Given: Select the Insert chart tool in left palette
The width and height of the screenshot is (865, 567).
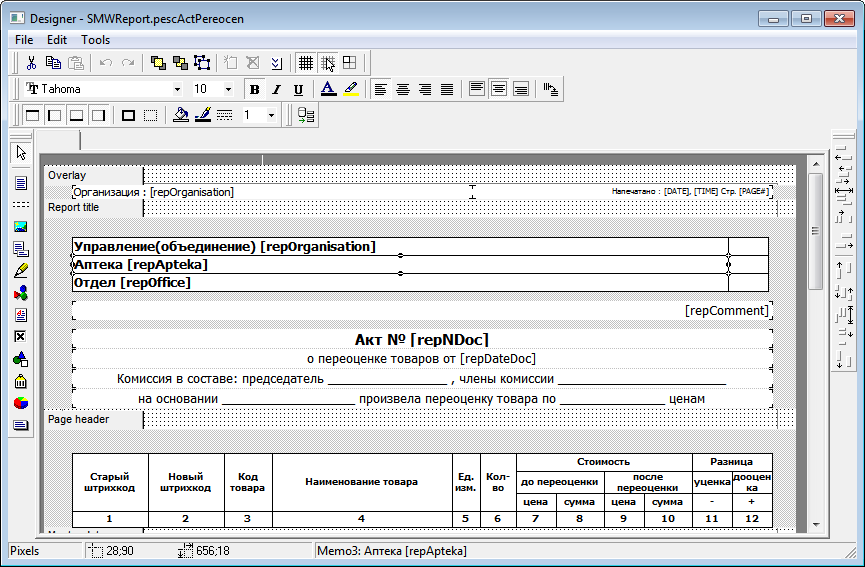Looking at the screenshot, I should (20, 403).
